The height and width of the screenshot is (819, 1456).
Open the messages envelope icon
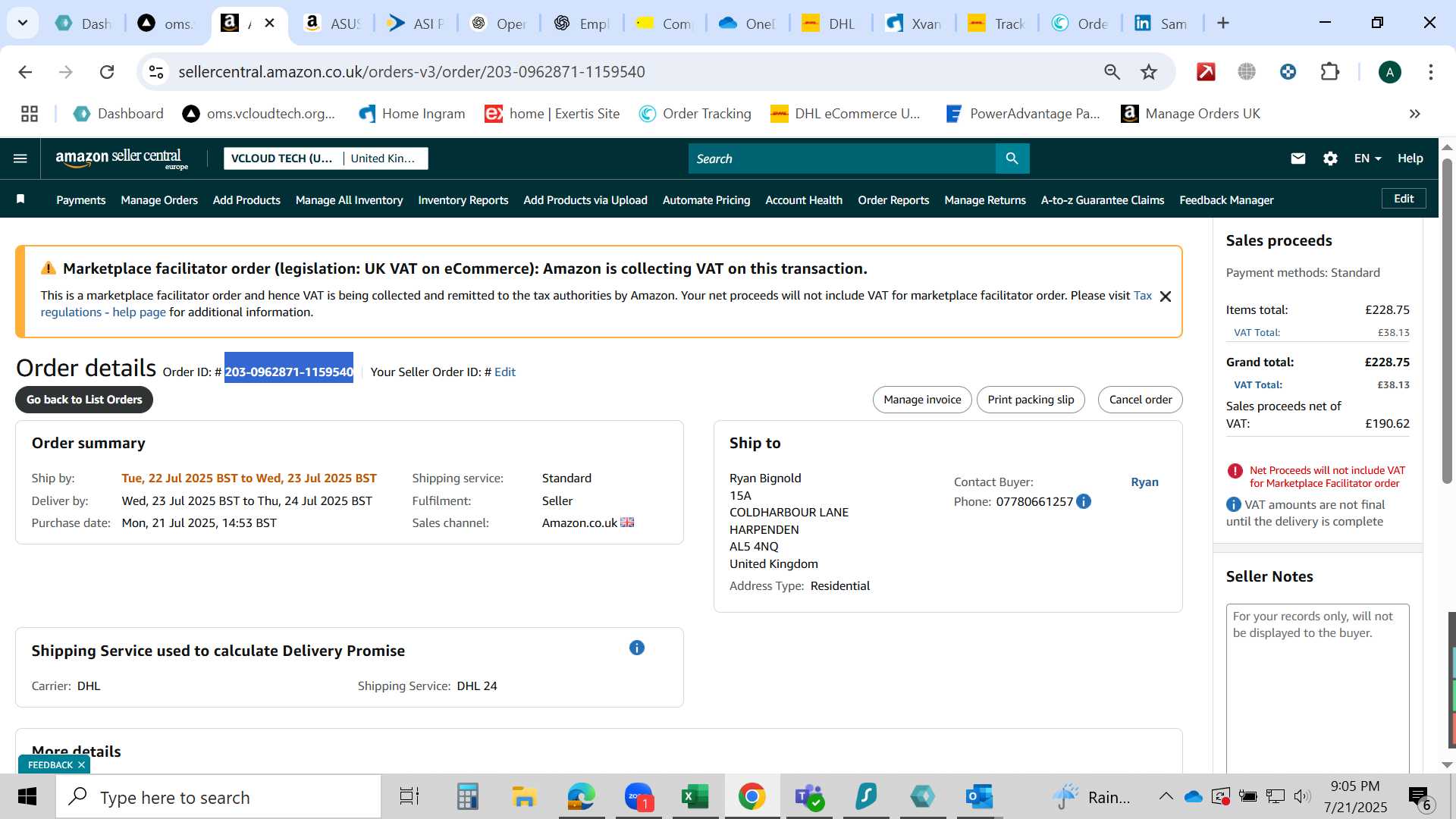pos(1298,158)
